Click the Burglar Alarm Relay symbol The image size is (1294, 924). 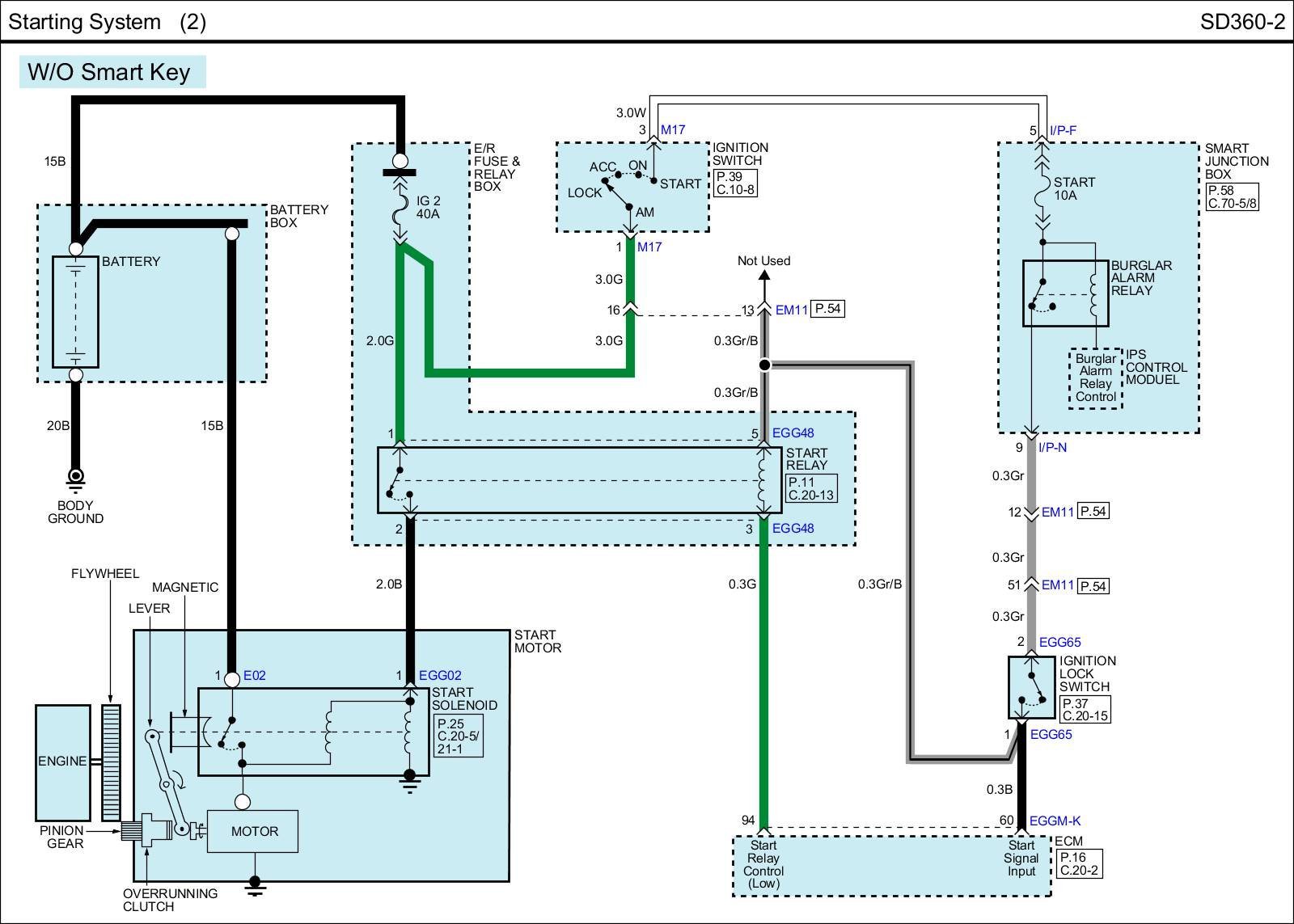(1065, 293)
